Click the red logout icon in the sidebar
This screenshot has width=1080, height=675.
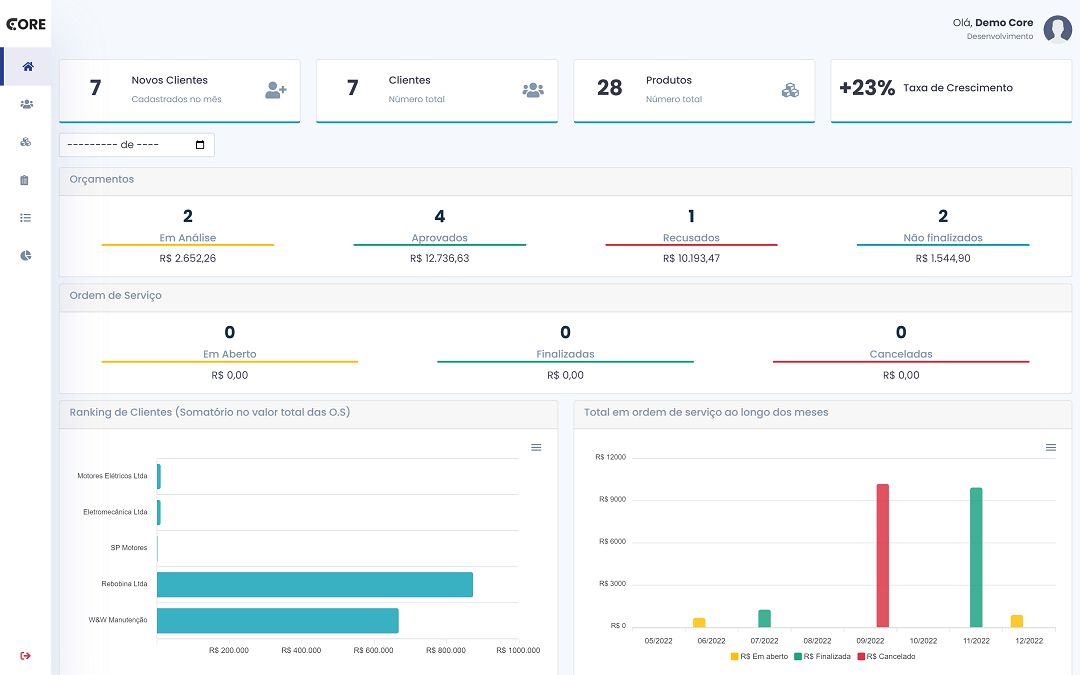[25, 656]
